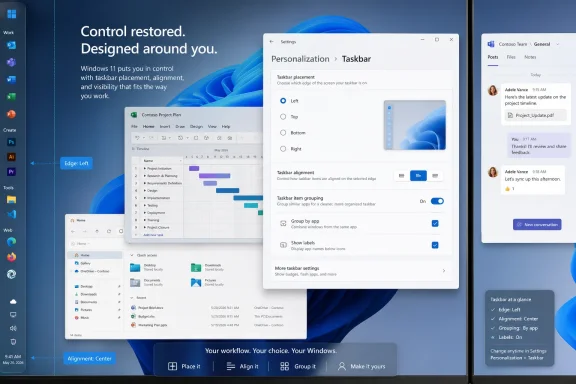Launch Firefox from the taskbar
576x384 pixels.
point(11,257)
